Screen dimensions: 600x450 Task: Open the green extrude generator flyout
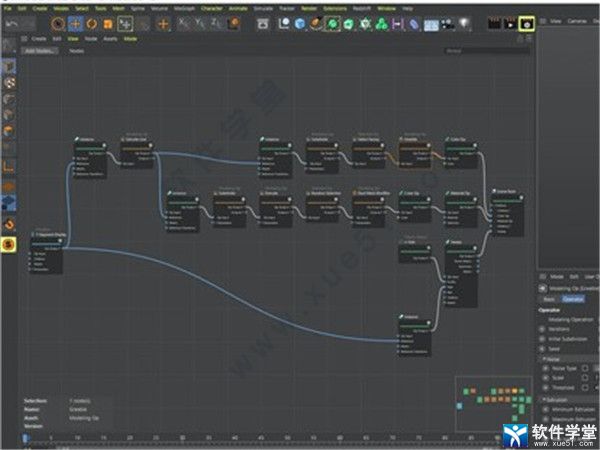click(349, 24)
